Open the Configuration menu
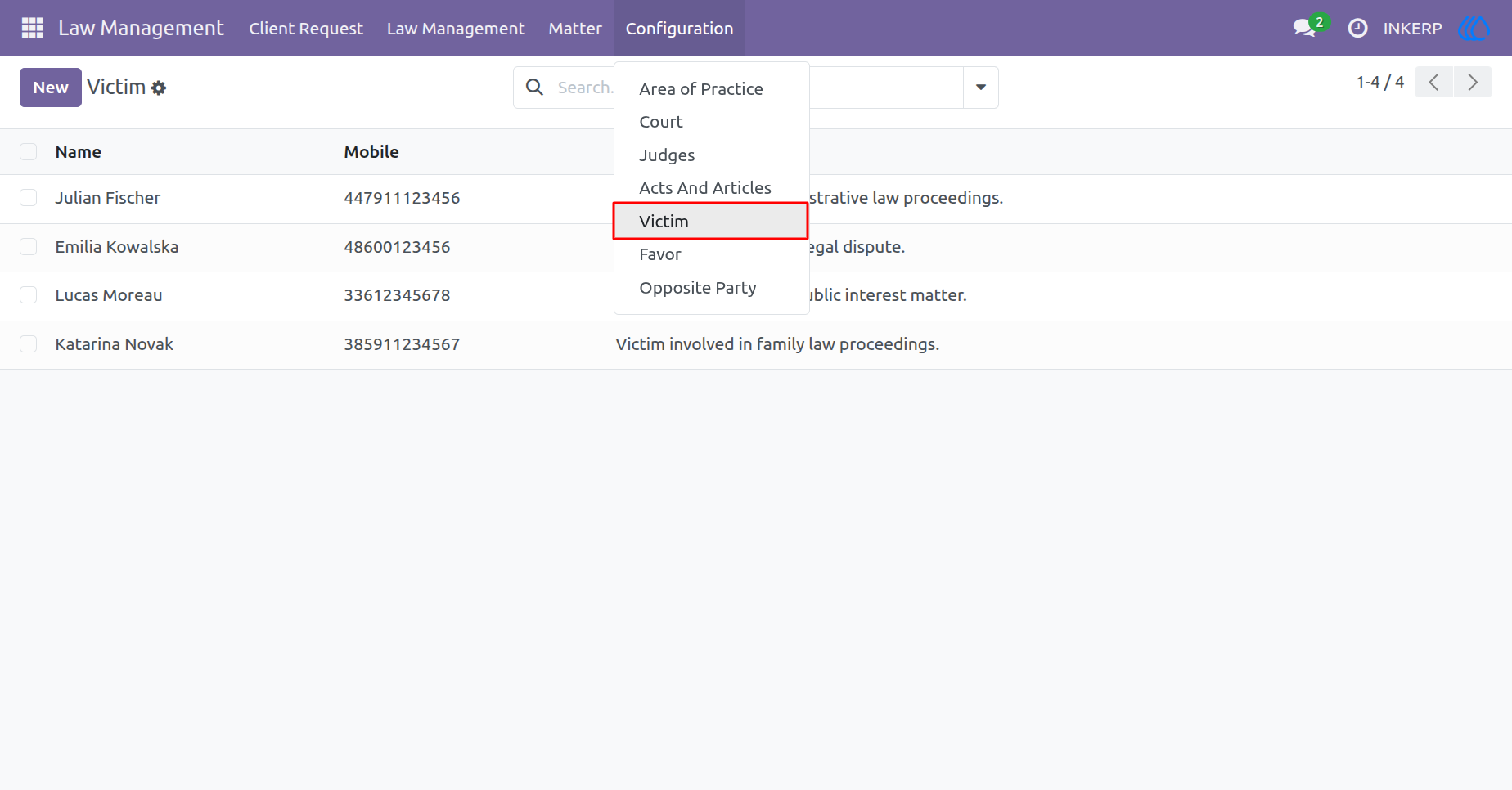1512x790 pixels. (x=679, y=28)
